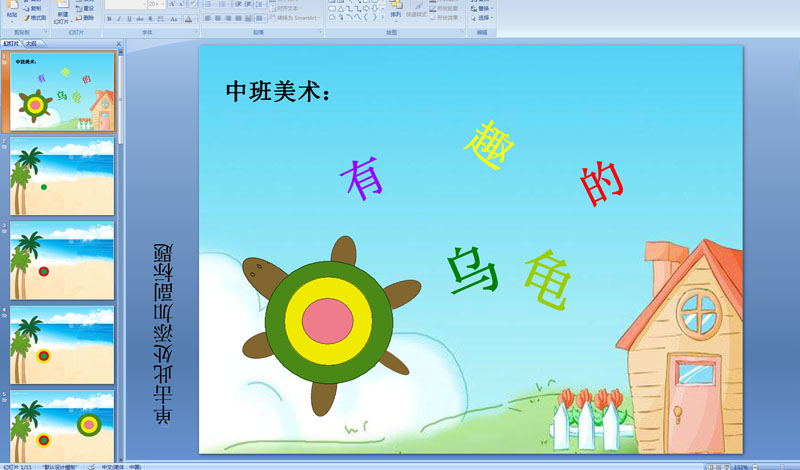Click the vertical 单击此处添加标题 placeholder
Viewport: 800px width, 470px height.
163,334
